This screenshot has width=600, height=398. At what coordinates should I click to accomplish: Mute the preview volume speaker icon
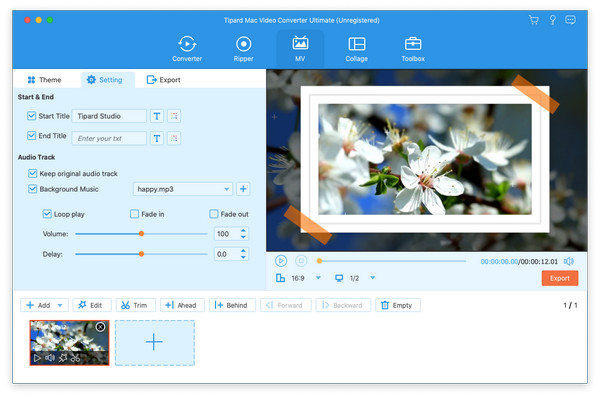(x=569, y=261)
